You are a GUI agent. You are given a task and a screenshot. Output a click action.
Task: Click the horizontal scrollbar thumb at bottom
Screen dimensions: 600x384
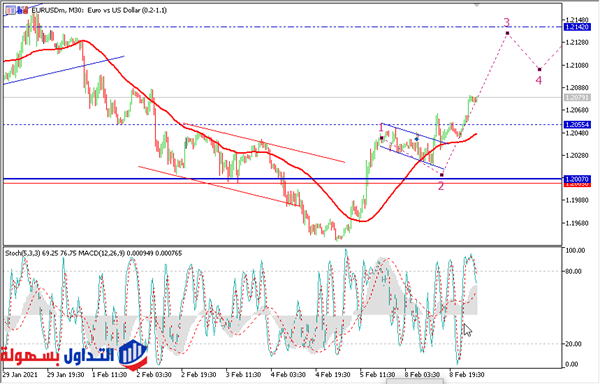pos(415,381)
